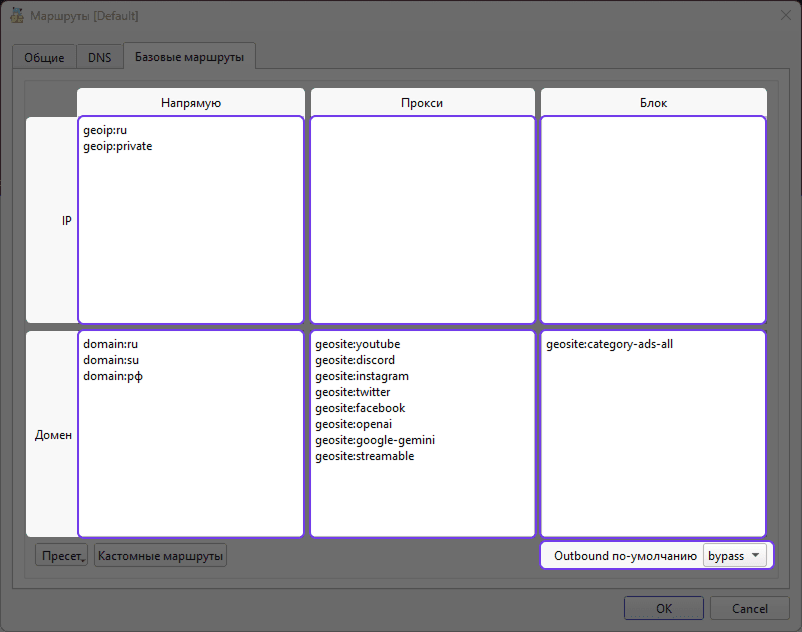802x632 pixels.
Task: Click the Маршруты window app icon
Action: coord(17,16)
